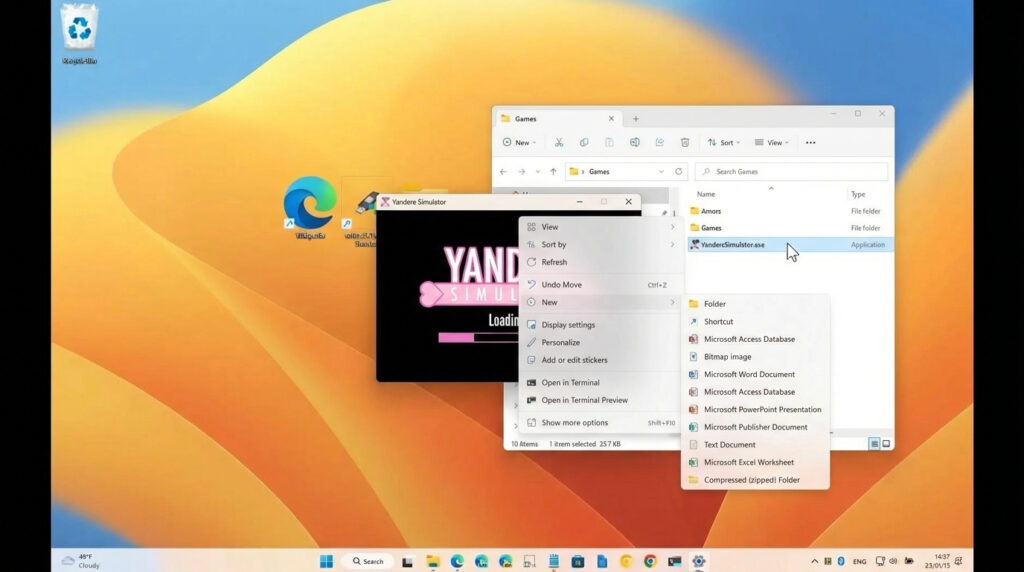Open Microsoft Edge shortcut on the desktop
Image resolution: width=1024 pixels, height=572 pixels.
click(309, 203)
